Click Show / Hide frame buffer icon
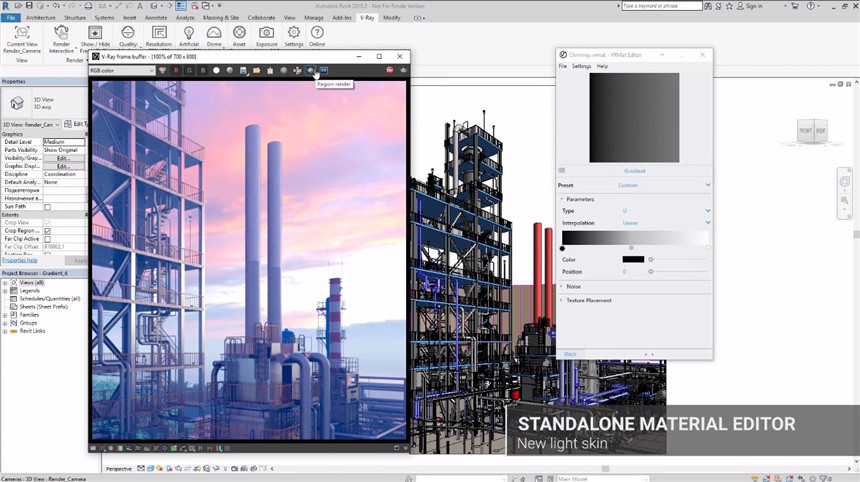 point(95,34)
